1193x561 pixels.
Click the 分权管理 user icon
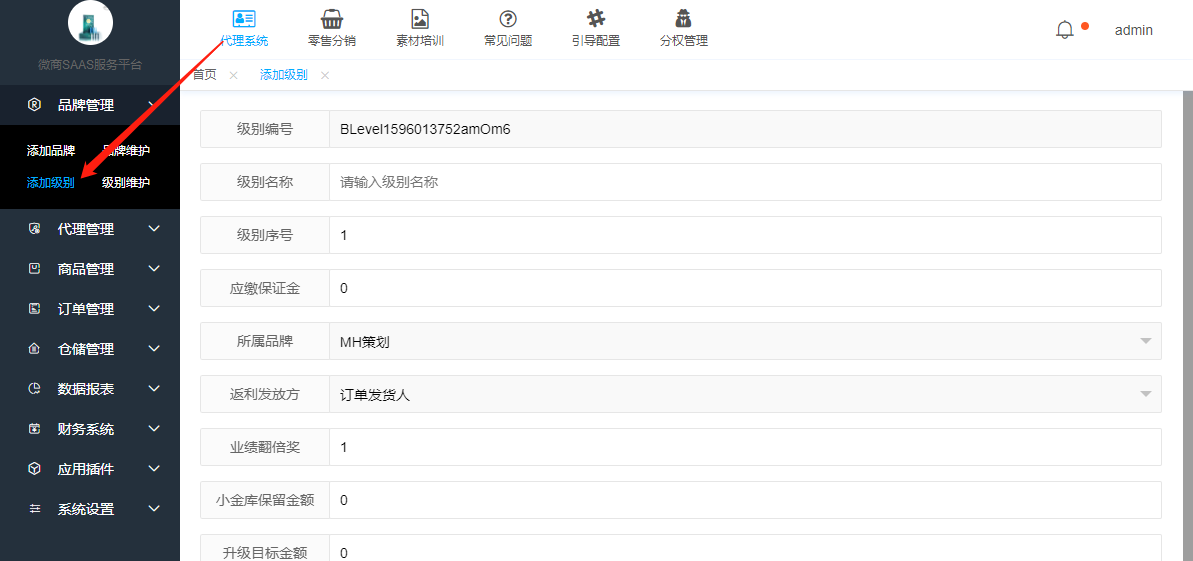(x=684, y=19)
